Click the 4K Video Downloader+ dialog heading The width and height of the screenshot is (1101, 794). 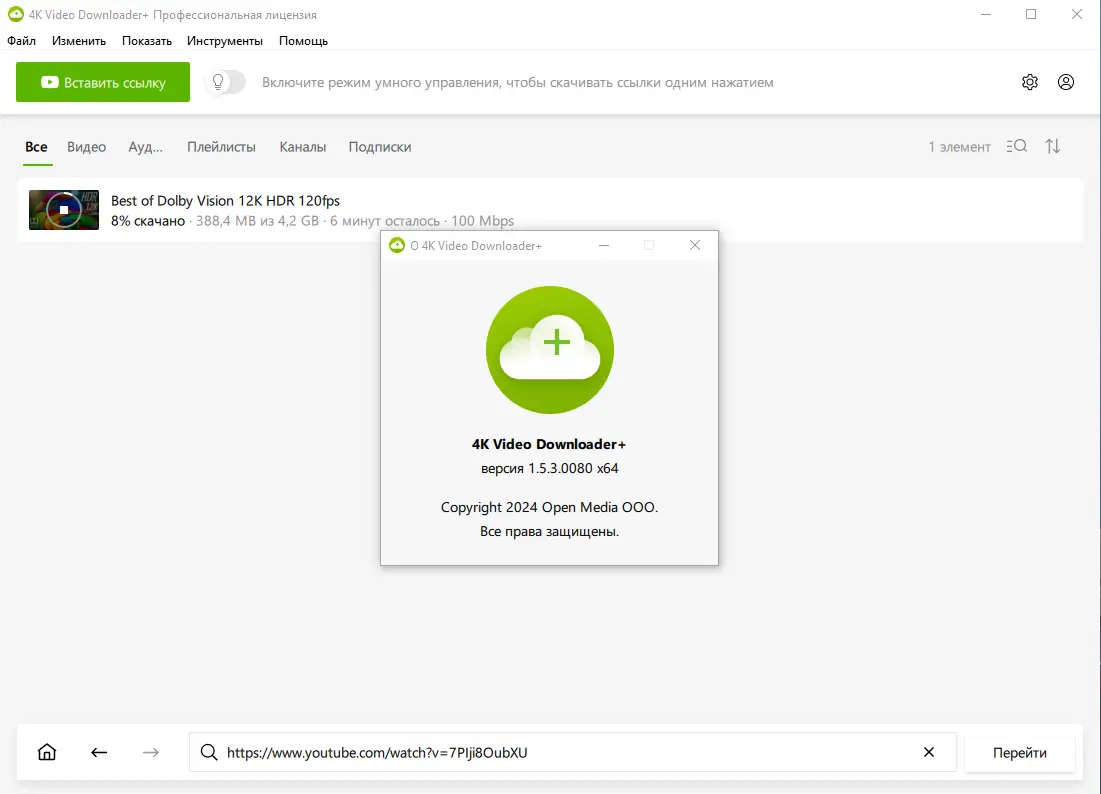549,444
